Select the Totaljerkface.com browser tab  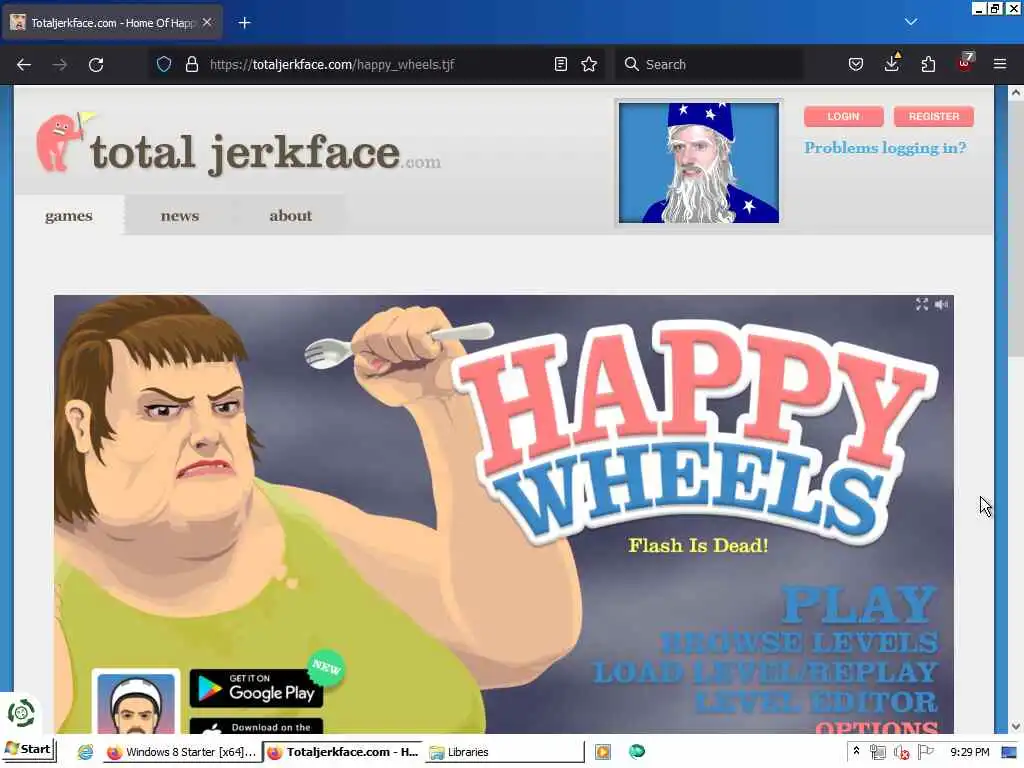point(112,23)
